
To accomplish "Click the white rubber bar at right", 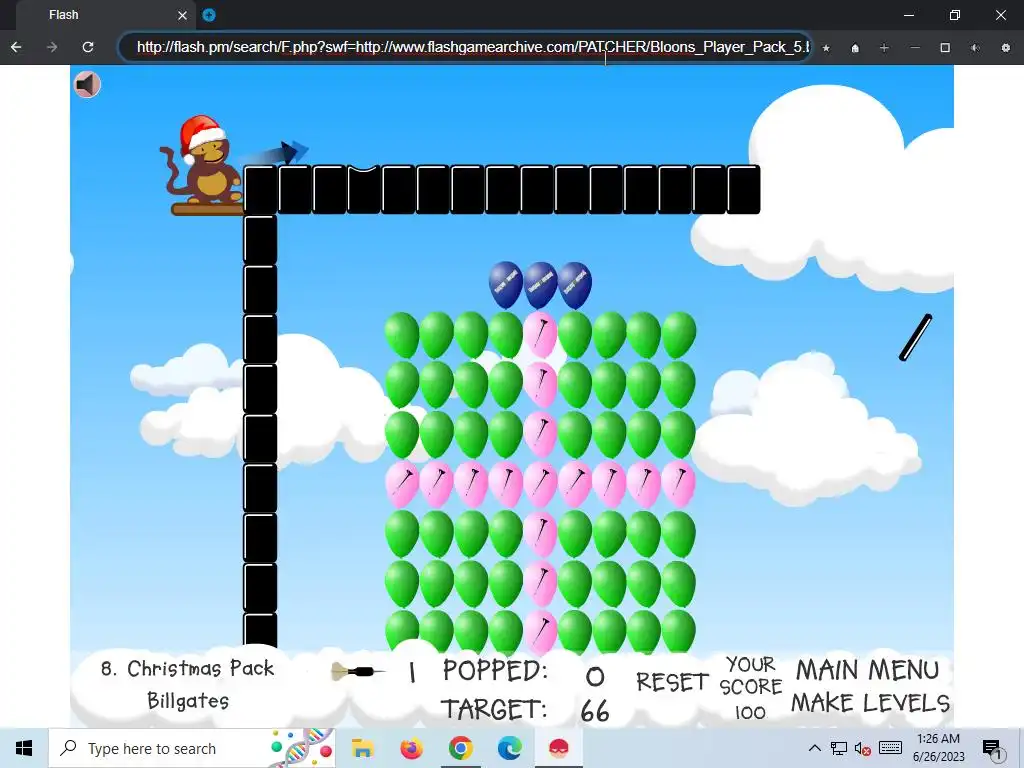I will [916, 337].
